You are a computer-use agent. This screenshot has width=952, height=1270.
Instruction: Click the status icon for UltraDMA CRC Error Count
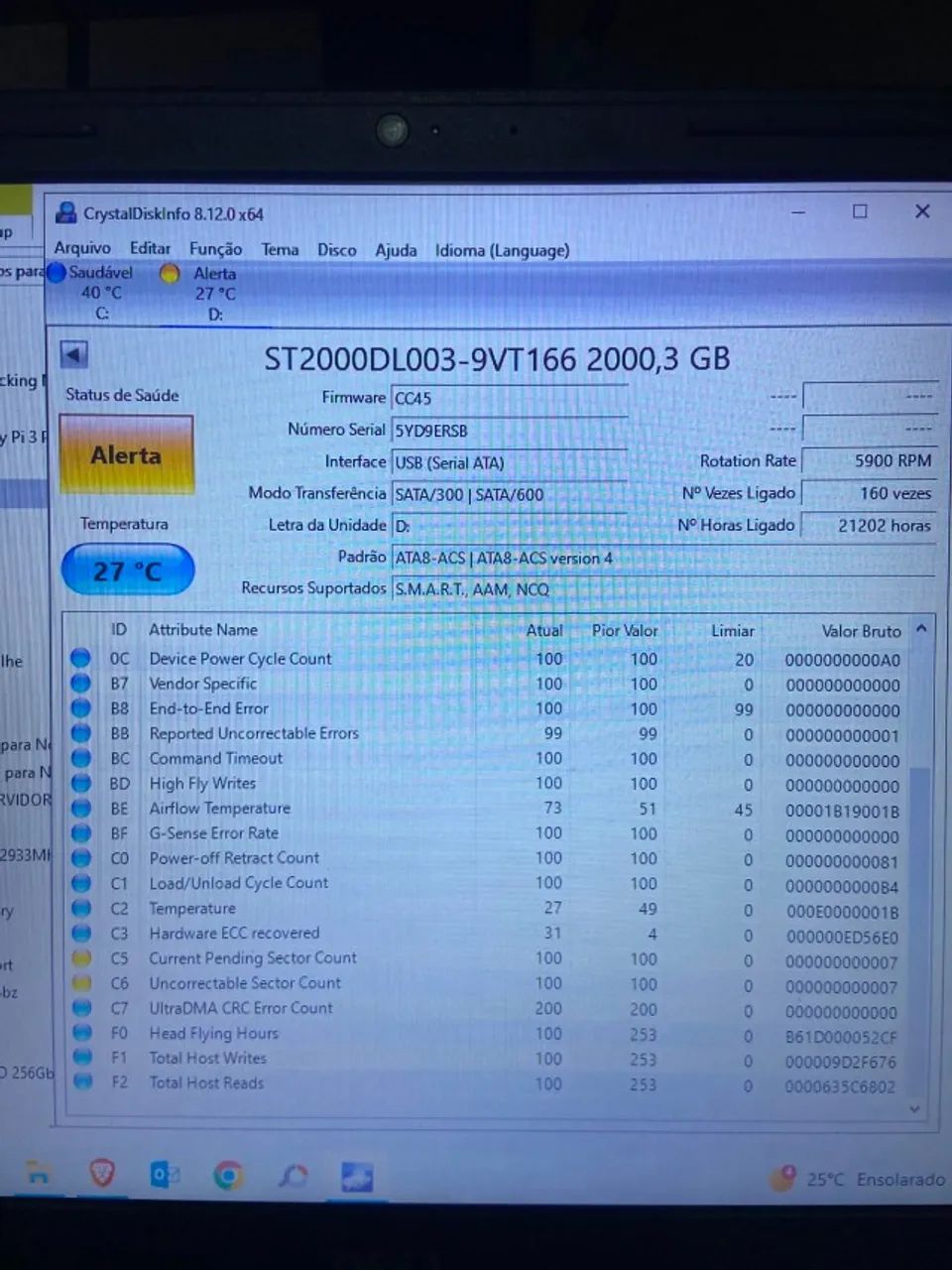[x=81, y=1007]
